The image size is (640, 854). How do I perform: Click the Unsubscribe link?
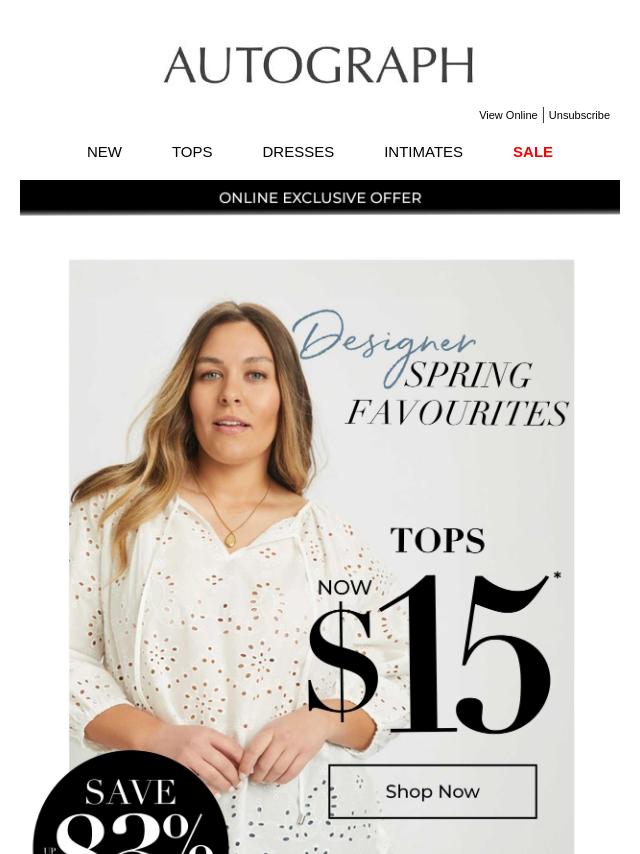[x=579, y=115]
